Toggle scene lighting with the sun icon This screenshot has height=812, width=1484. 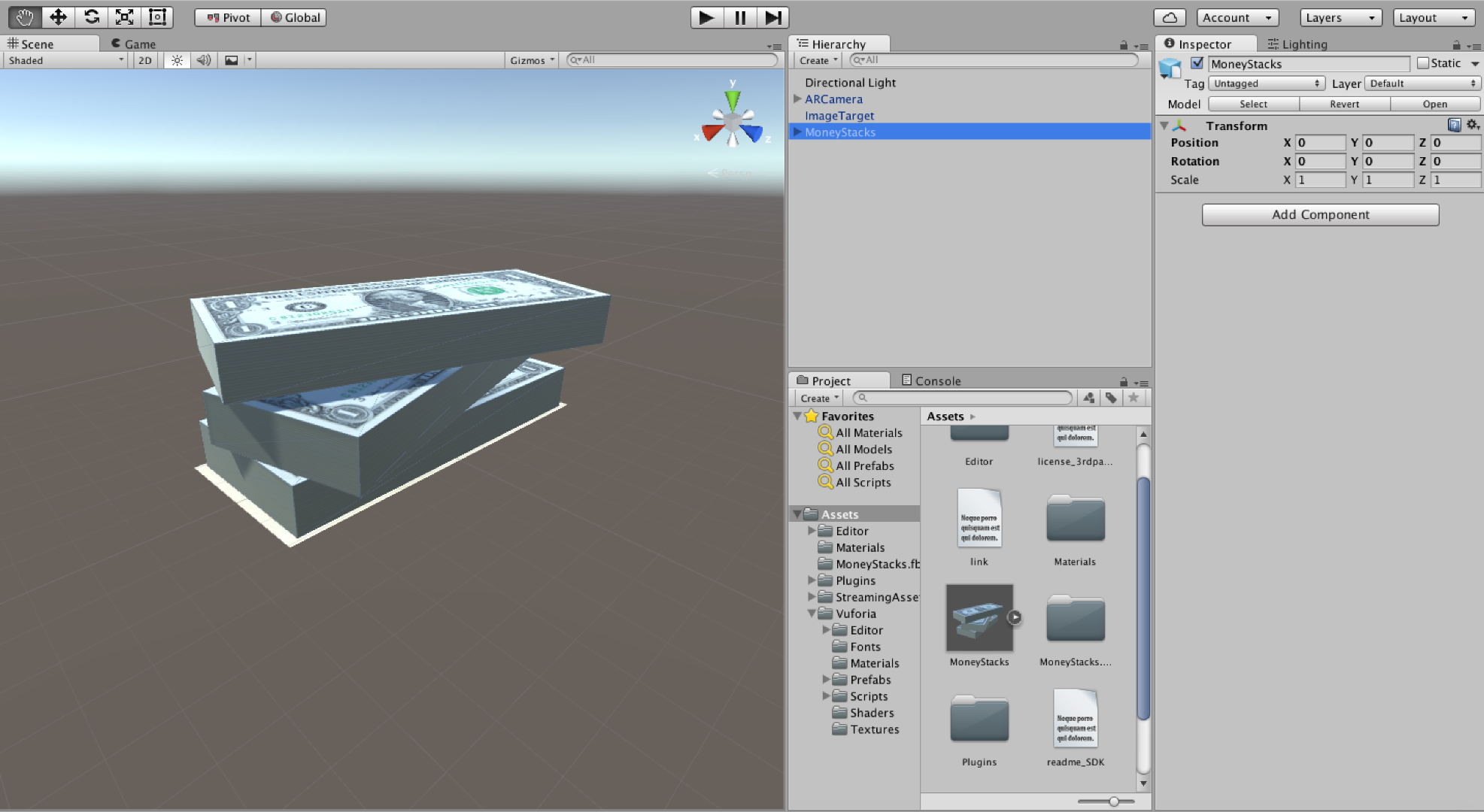click(175, 60)
